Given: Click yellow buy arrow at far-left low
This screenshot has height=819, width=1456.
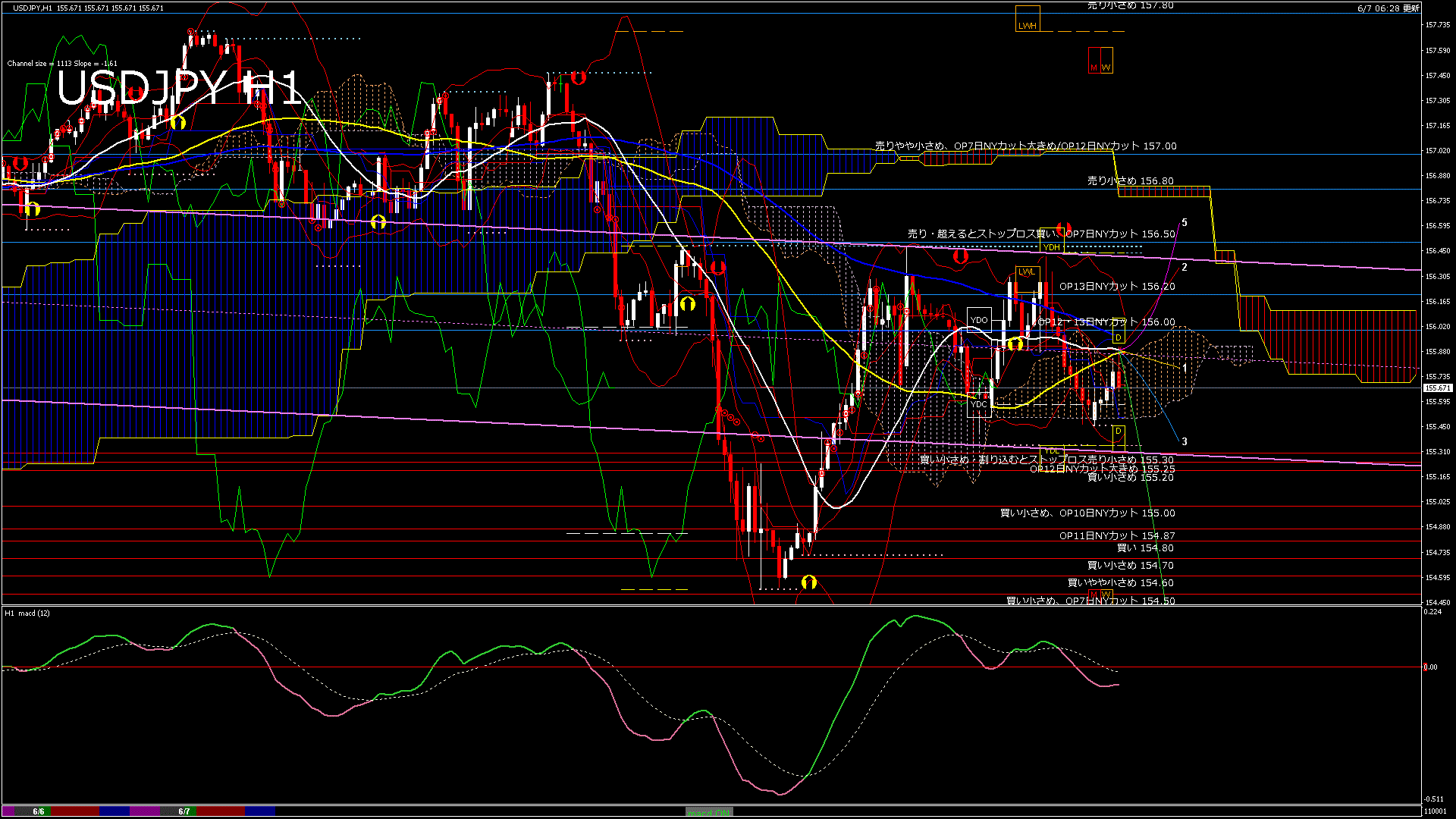Looking at the screenshot, I should coord(32,208).
